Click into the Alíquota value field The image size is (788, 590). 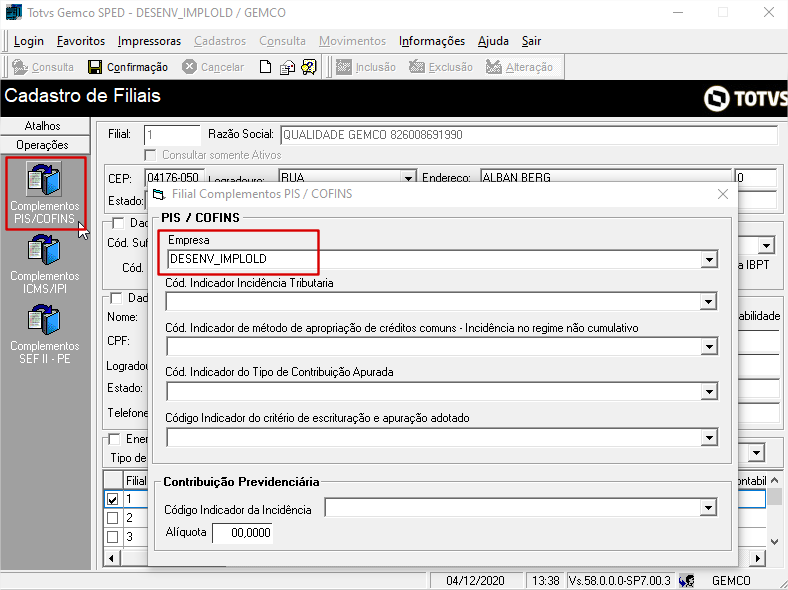click(243, 533)
